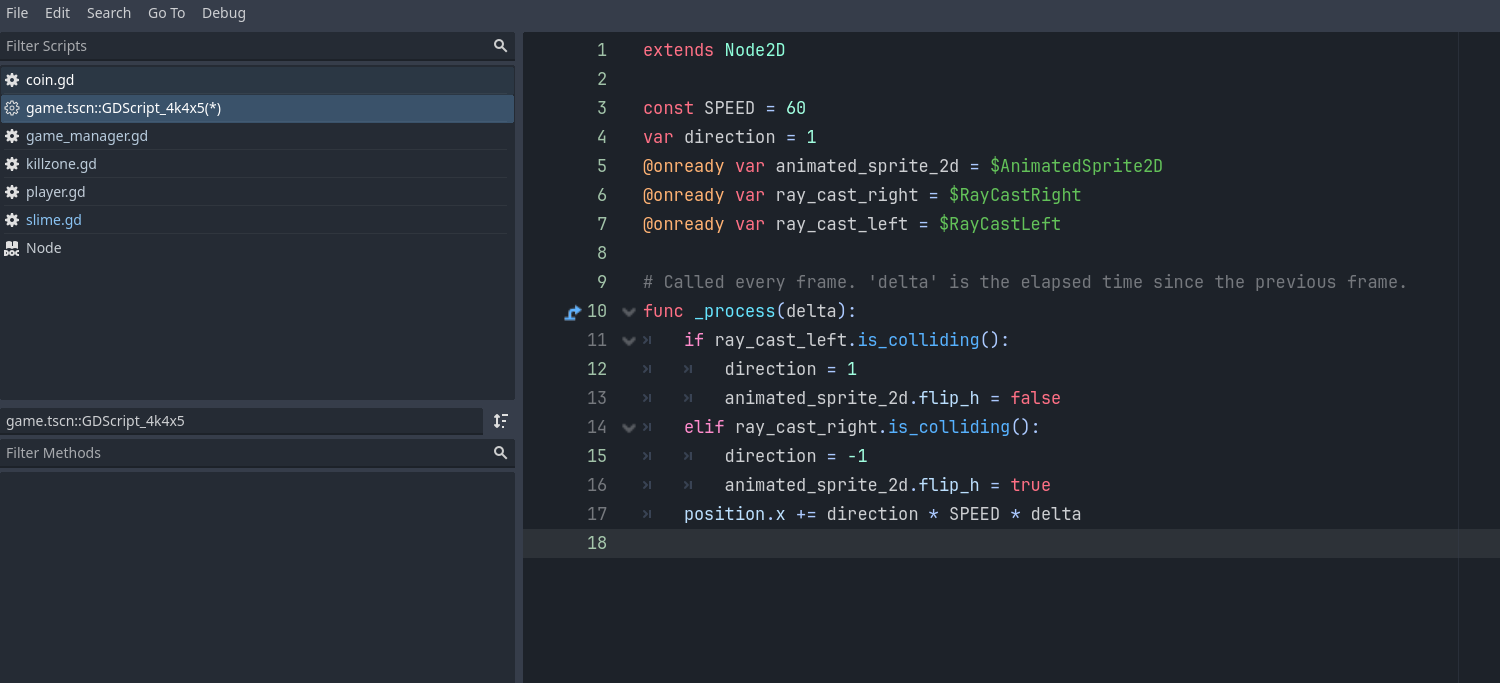The height and width of the screenshot is (683, 1500).
Task: Click the gear icon beside game.tscn::GDScript_4k4x5(*)
Action: point(12,108)
